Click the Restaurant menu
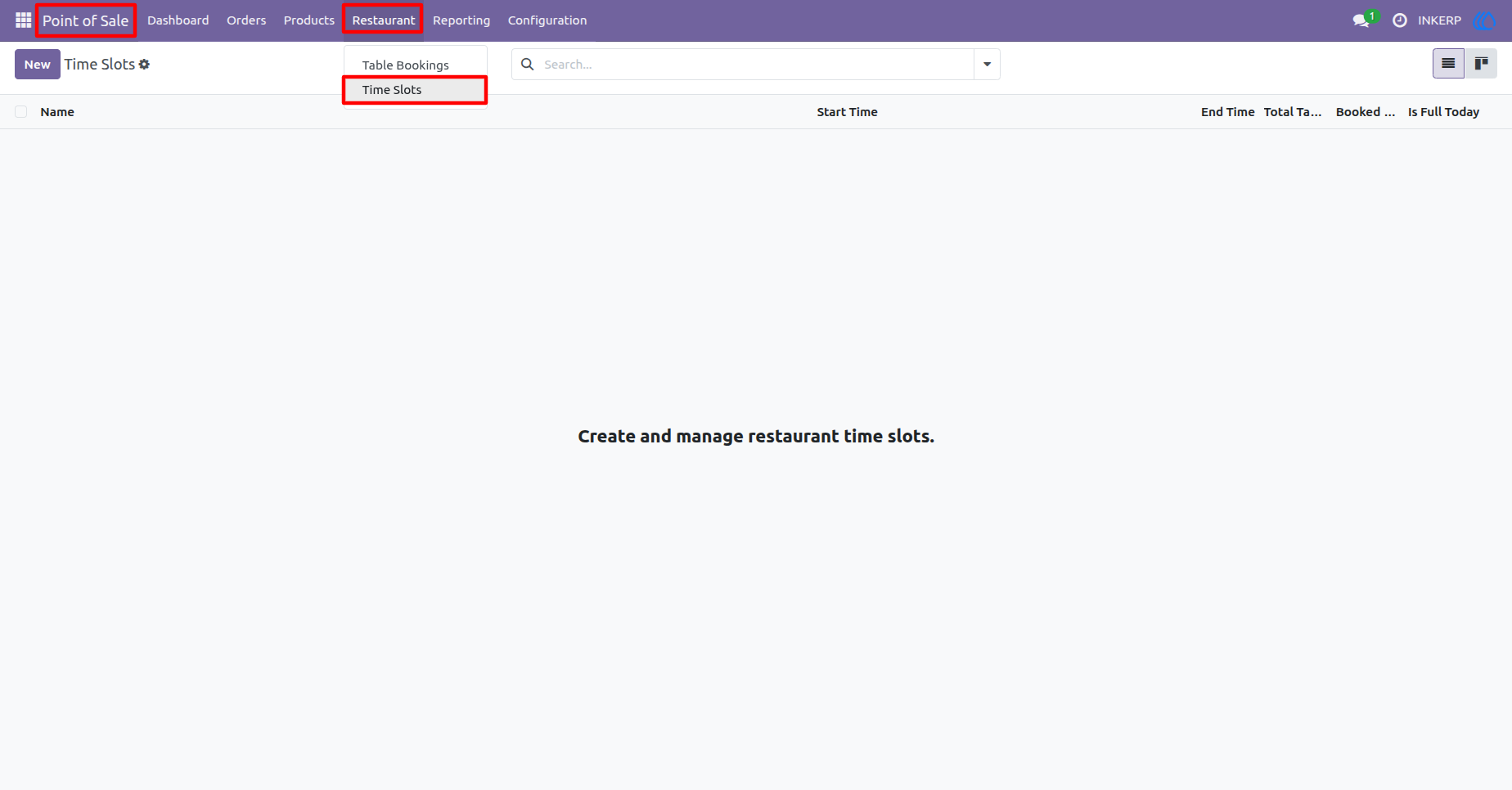This screenshot has height=790, width=1512. 384,20
